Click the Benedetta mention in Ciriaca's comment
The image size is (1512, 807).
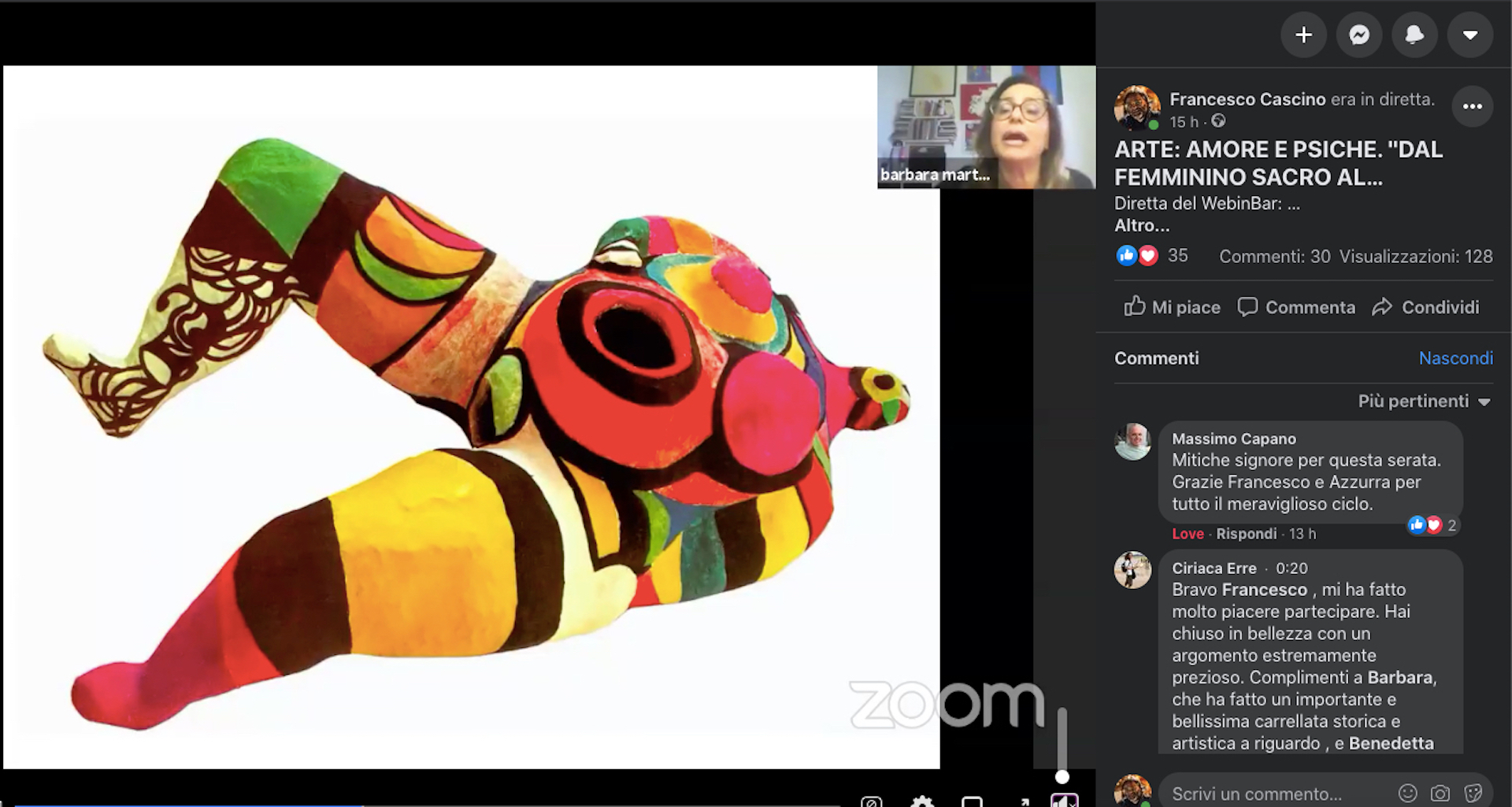point(1391,743)
